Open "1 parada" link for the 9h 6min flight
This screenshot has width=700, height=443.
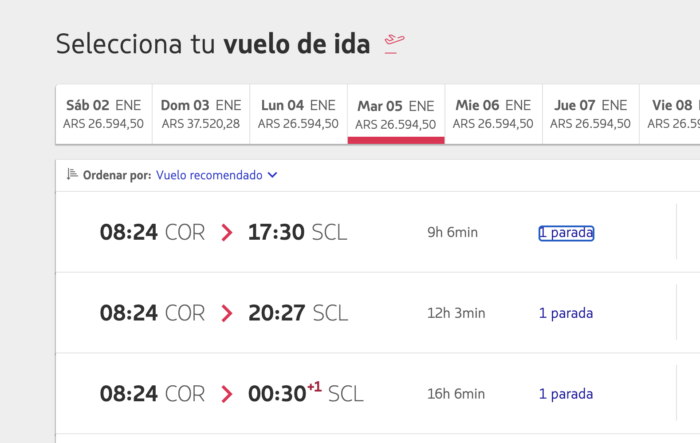click(x=566, y=233)
